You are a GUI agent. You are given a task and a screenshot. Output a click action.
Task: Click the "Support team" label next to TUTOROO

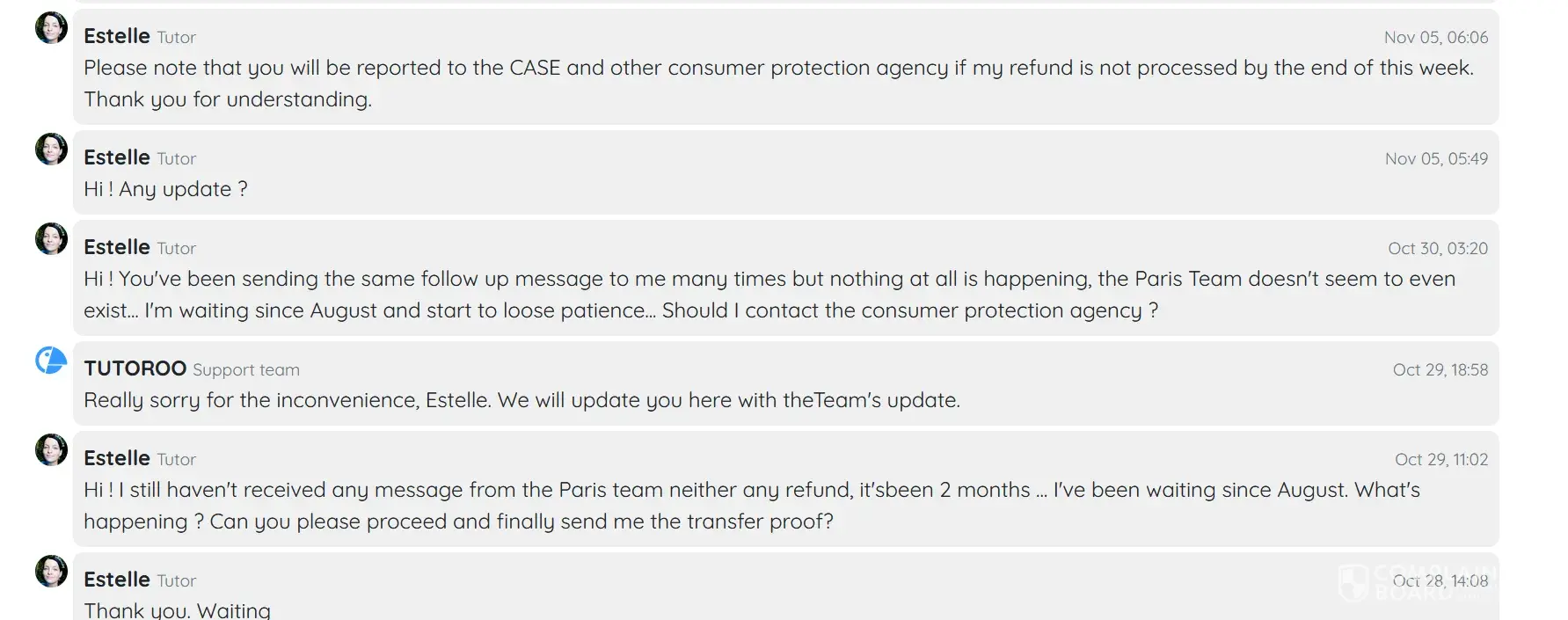pos(246,370)
